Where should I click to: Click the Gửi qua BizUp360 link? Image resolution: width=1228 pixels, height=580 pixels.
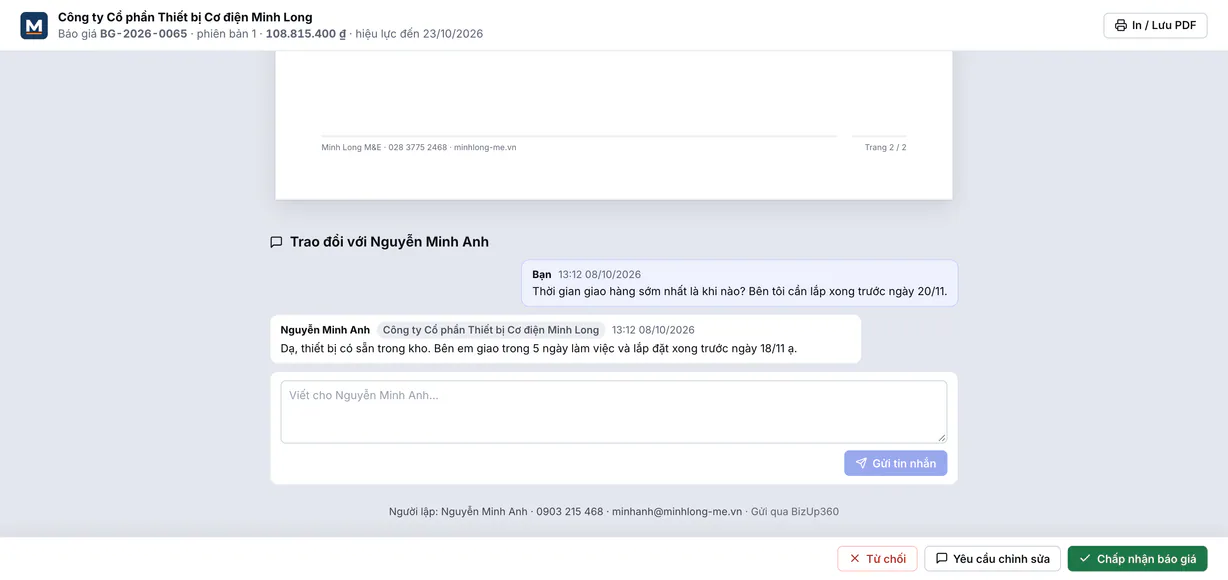point(795,512)
